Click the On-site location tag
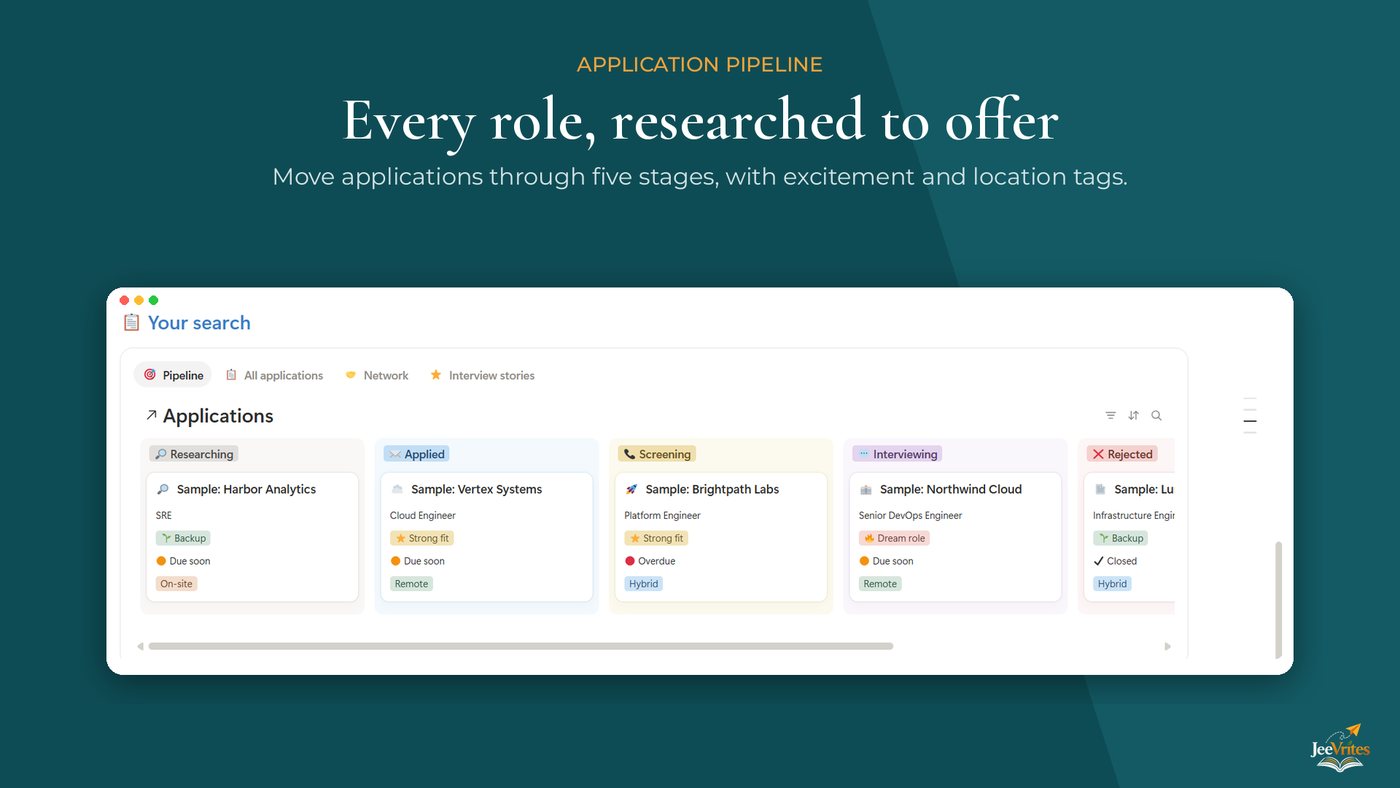This screenshot has height=788, width=1400. 177,584
